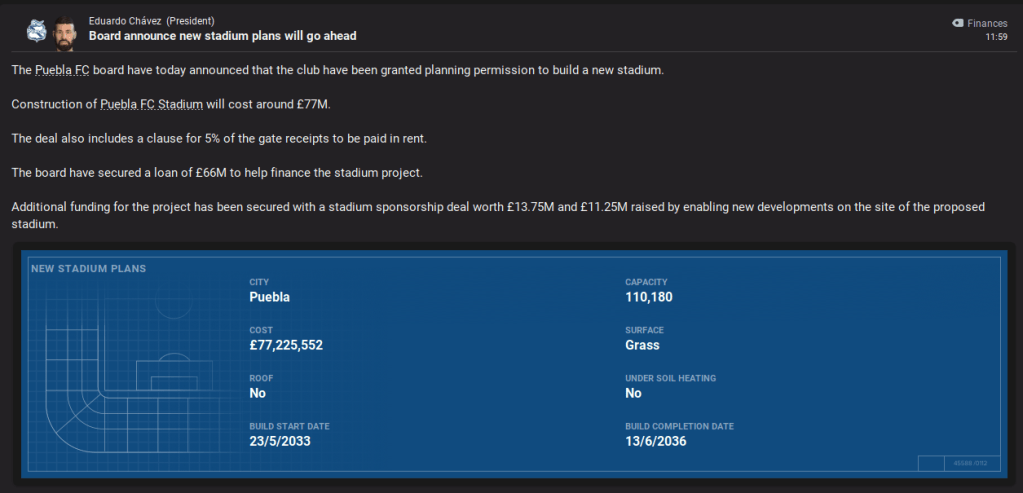Click the Roof value No
The height and width of the screenshot is (493, 1023).
tap(257, 393)
